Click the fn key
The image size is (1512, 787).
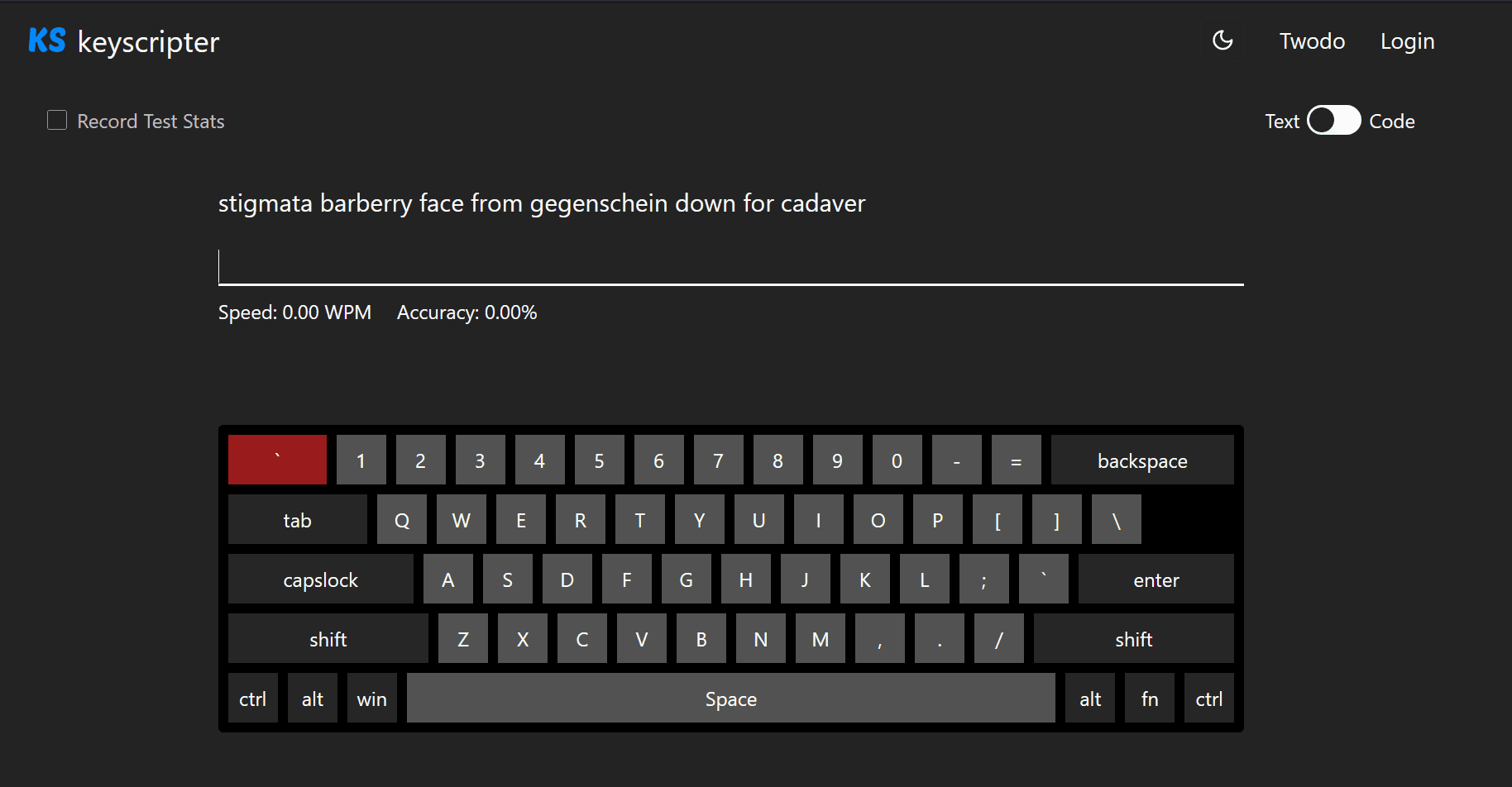pos(1149,699)
